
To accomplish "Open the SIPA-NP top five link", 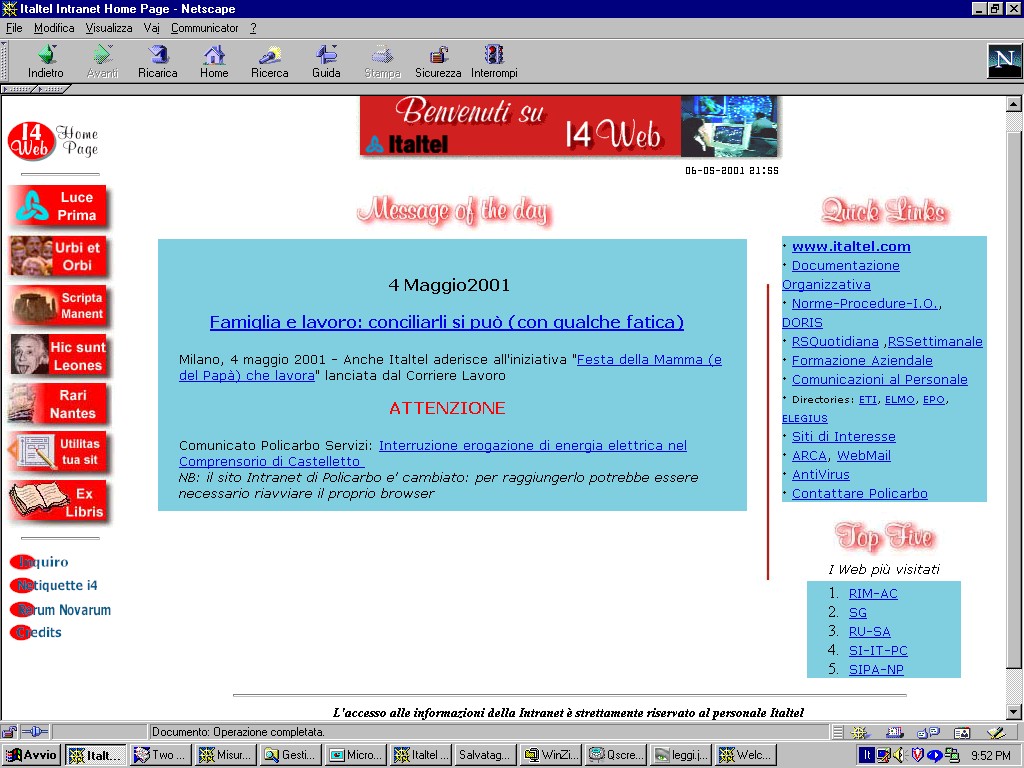I will [876, 669].
